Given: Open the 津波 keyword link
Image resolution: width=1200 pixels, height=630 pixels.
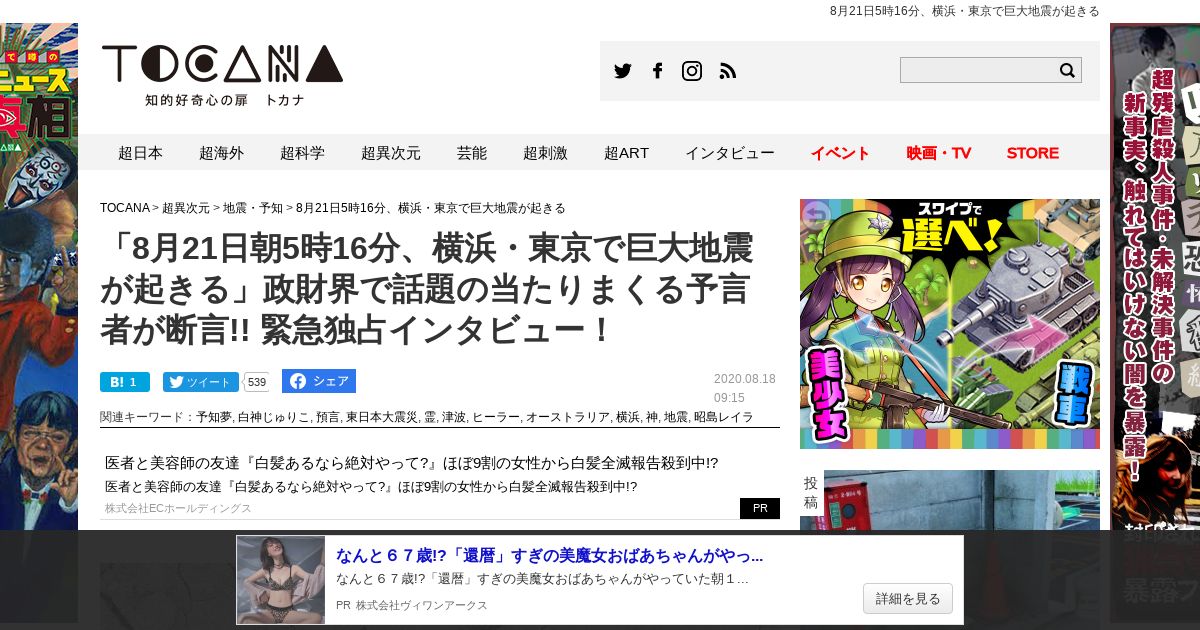Looking at the screenshot, I should click(x=453, y=417).
